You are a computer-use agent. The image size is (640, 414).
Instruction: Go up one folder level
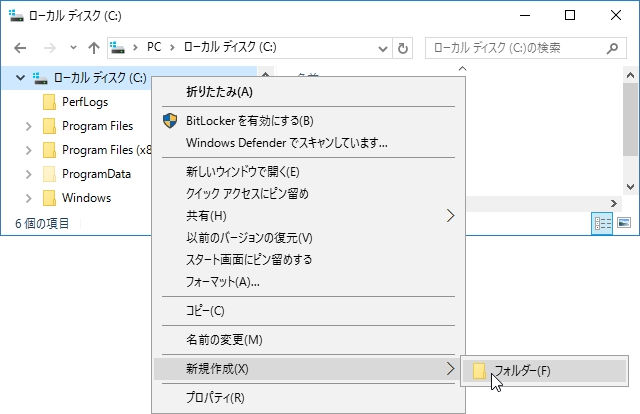94,48
